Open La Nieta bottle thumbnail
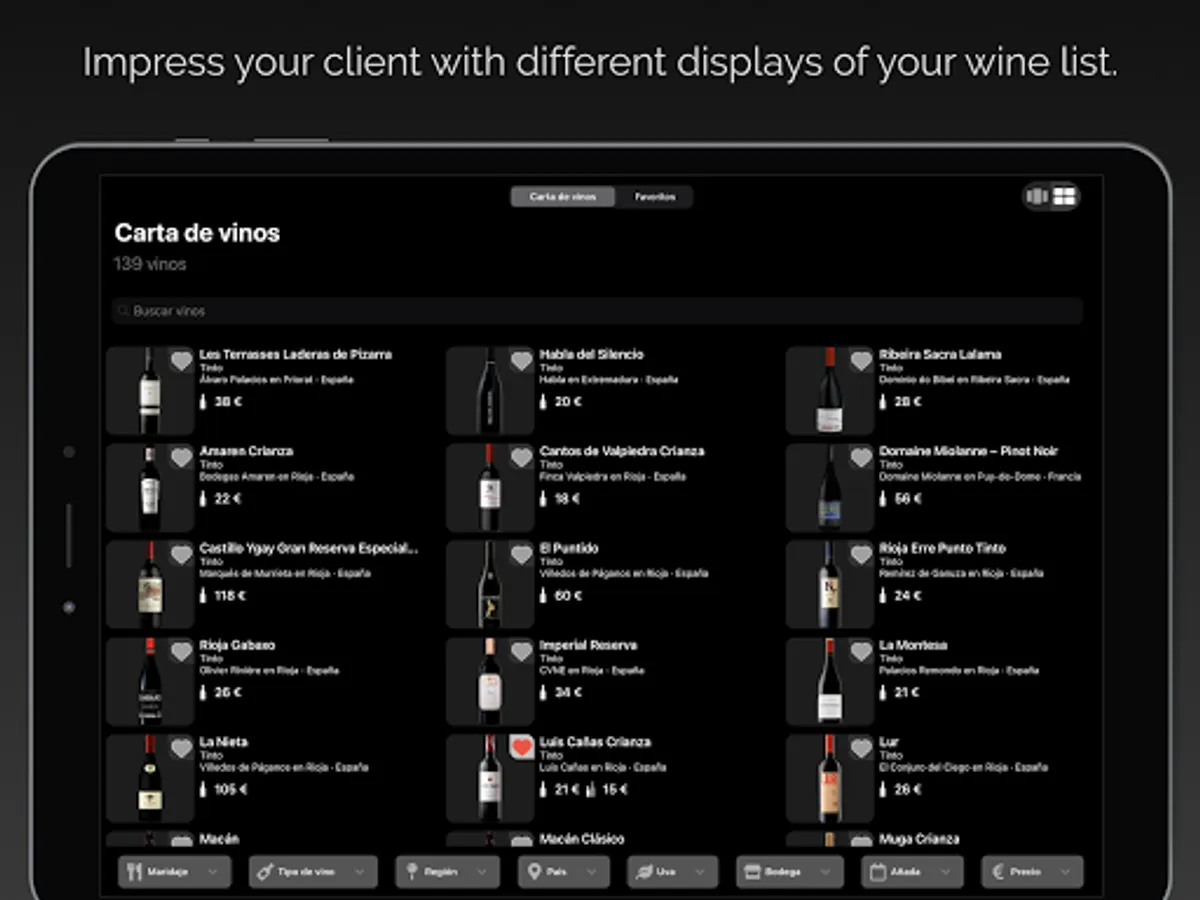Screen dimensions: 1200x900 click(x=150, y=778)
